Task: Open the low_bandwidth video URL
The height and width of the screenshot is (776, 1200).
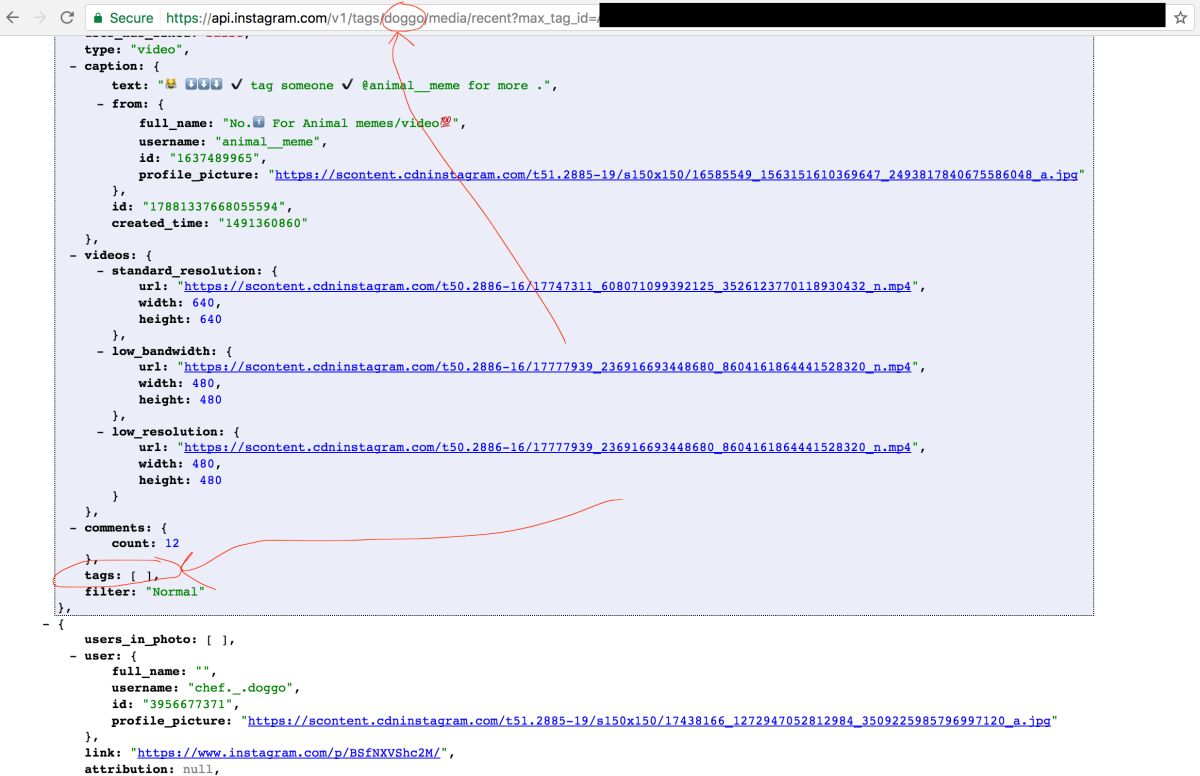Action: tap(548, 367)
